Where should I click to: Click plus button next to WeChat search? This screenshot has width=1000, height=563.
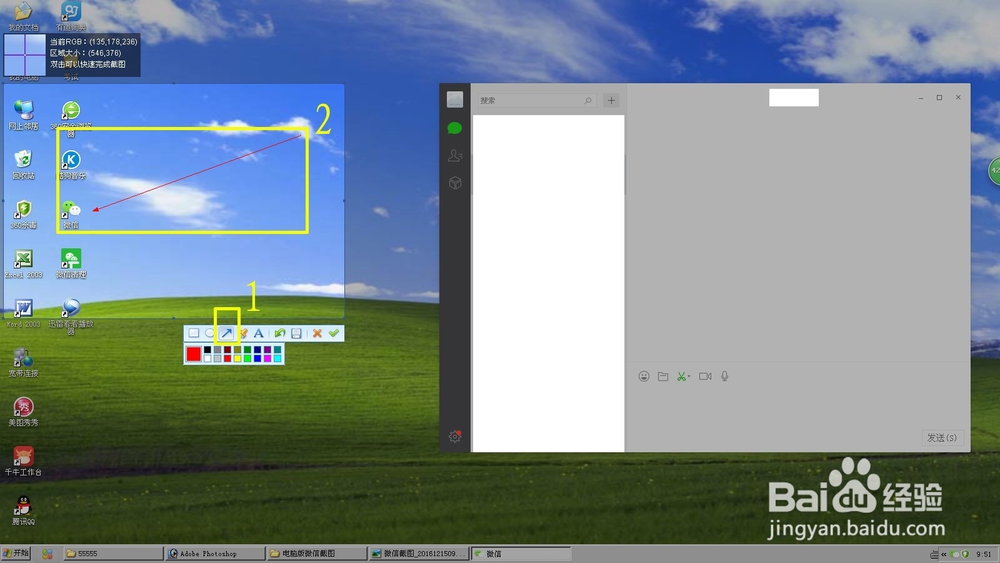point(611,100)
